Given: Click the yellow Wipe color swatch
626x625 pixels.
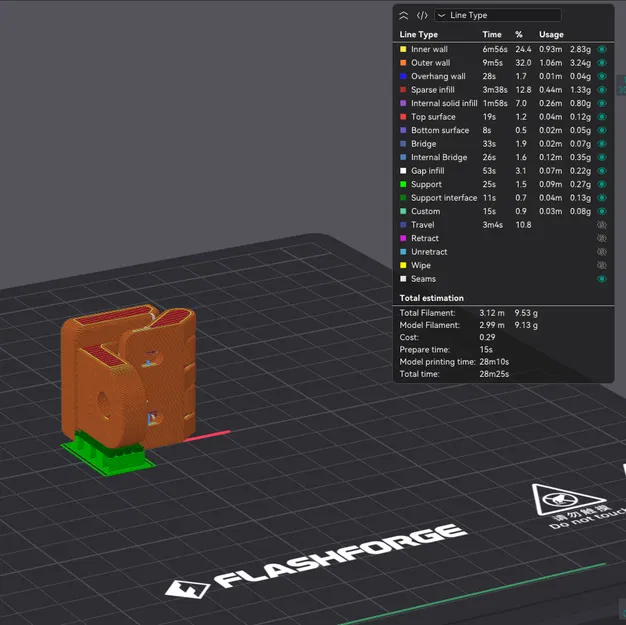Looking at the screenshot, I should (x=403, y=265).
